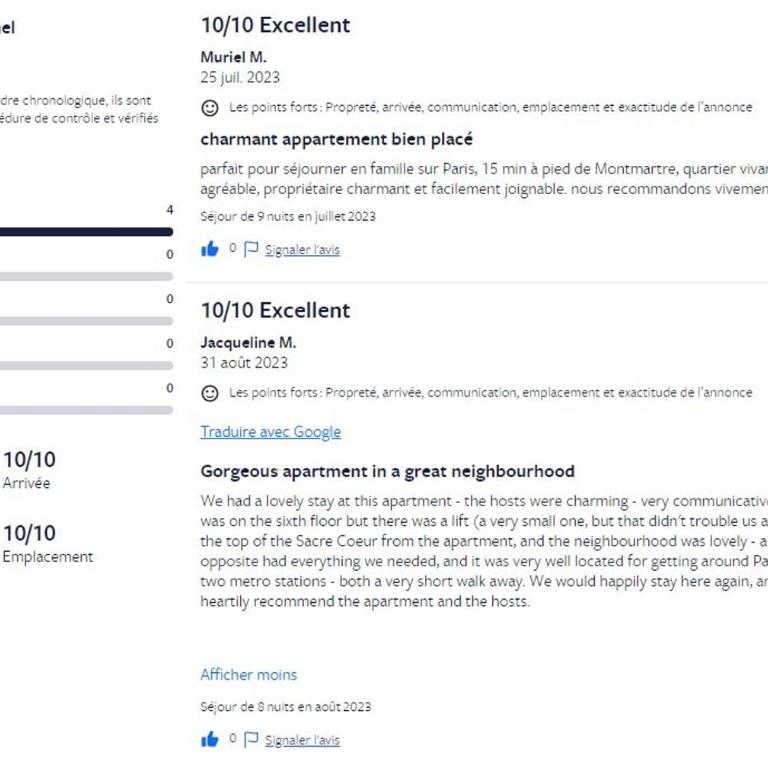768x768 pixels.
Task: Click 'charmant appartement bien placé' review title
Action: pos(336,139)
